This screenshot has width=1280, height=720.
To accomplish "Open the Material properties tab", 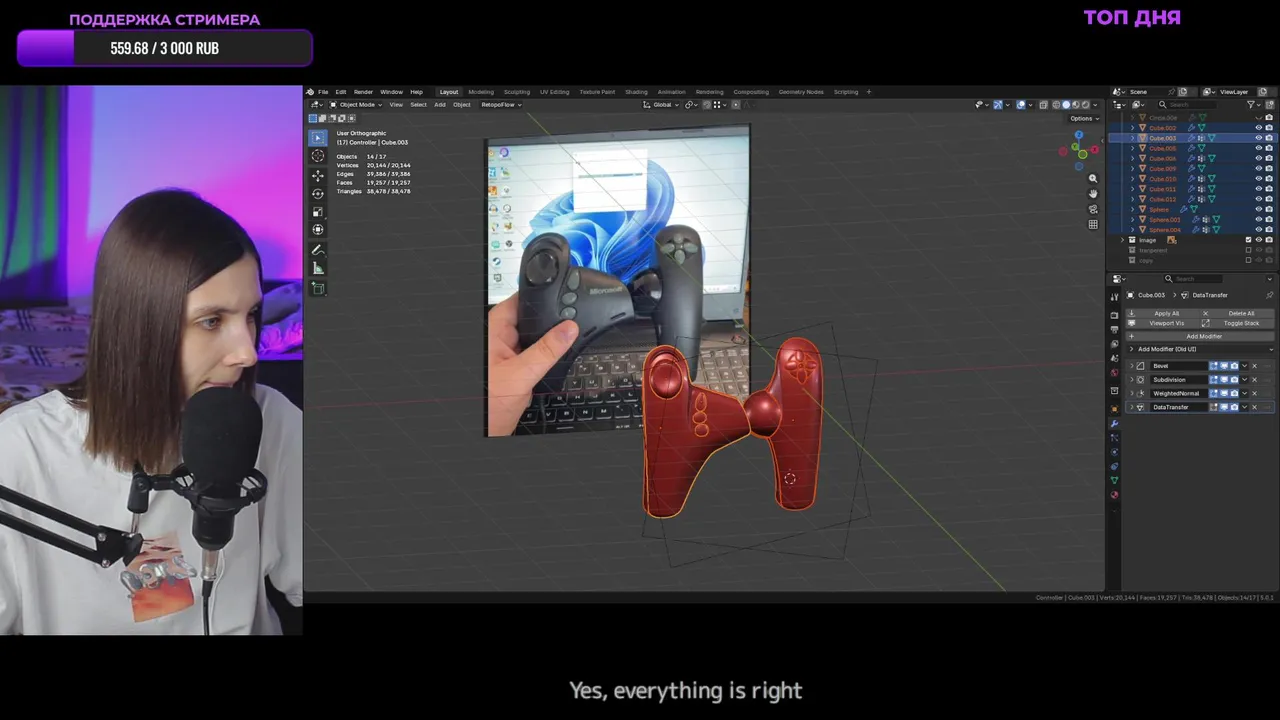I will tap(1114, 495).
